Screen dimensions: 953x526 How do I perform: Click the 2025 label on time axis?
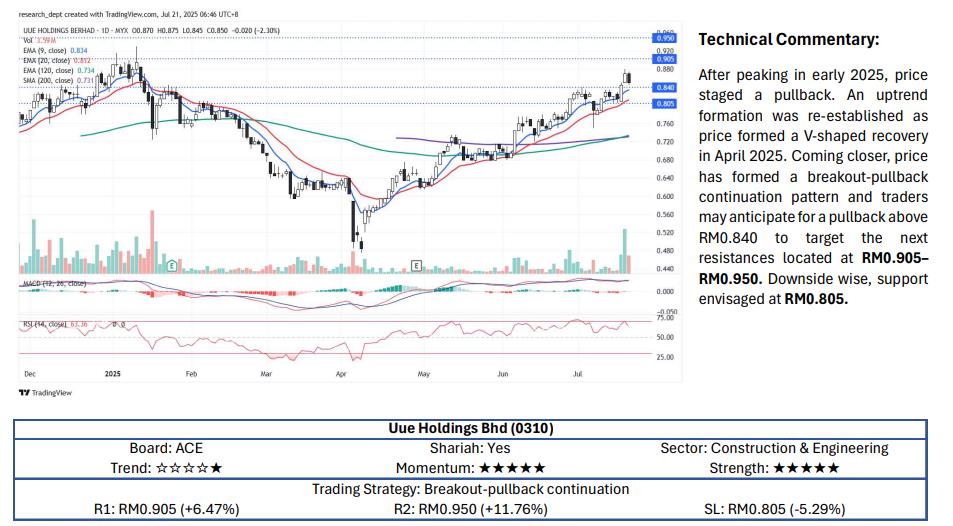(x=112, y=374)
